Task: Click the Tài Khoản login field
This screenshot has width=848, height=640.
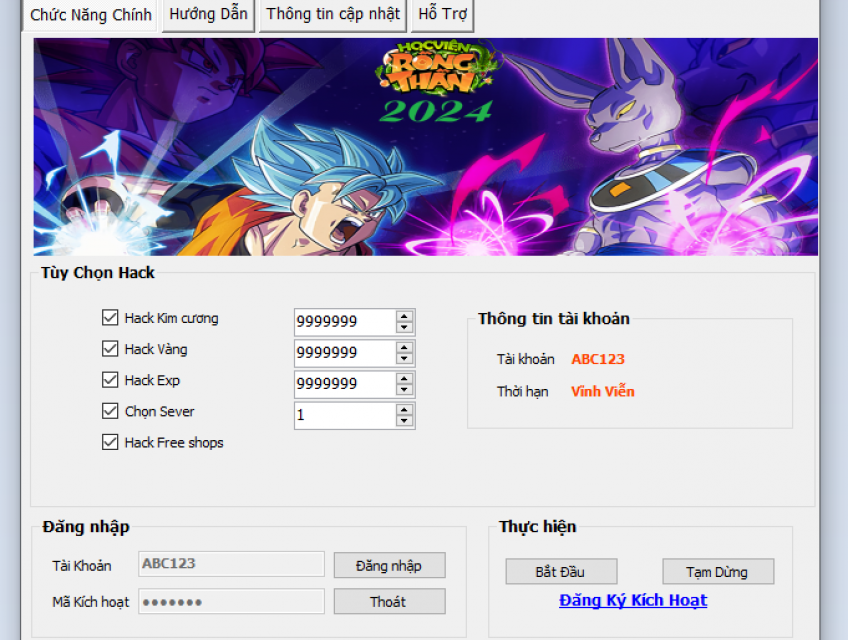Action: click(231, 564)
